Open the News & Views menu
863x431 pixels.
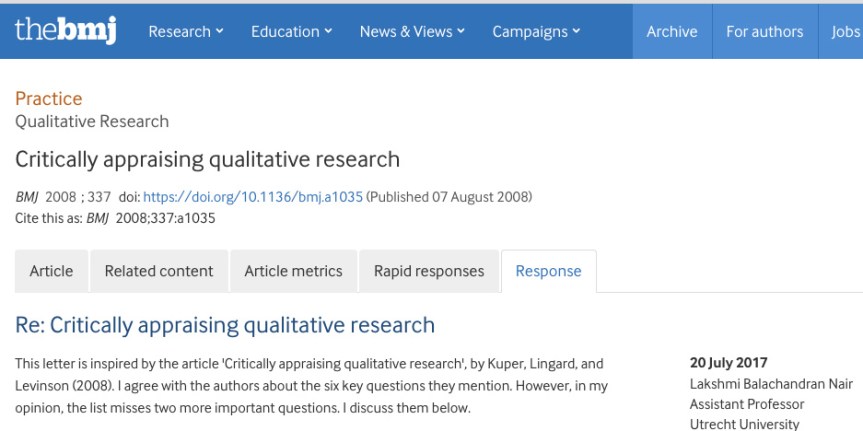(406, 32)
